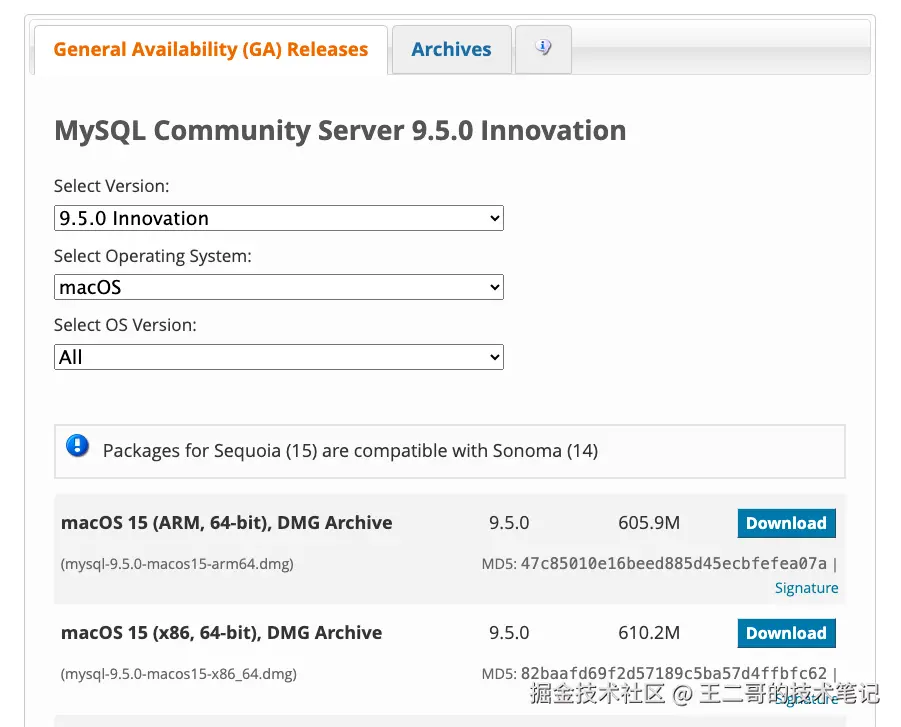Open the Select OS Version dropdown showing All
This screenshot has height=727, width=901.
coord(278,357)
